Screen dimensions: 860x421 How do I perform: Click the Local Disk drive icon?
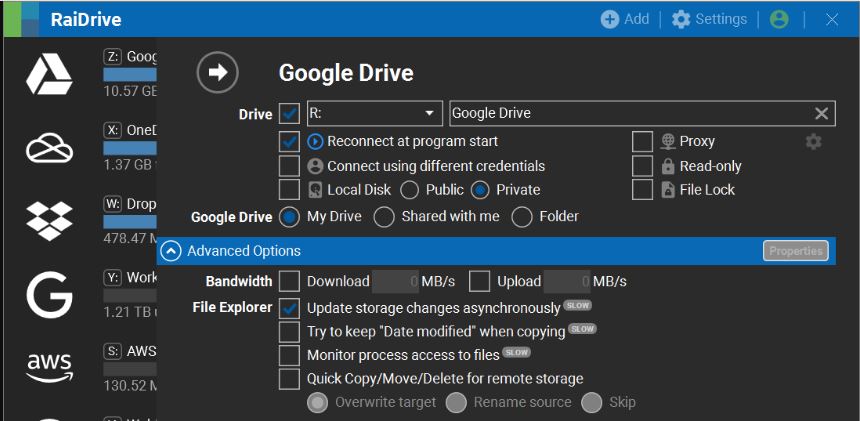tap(315, 190)
